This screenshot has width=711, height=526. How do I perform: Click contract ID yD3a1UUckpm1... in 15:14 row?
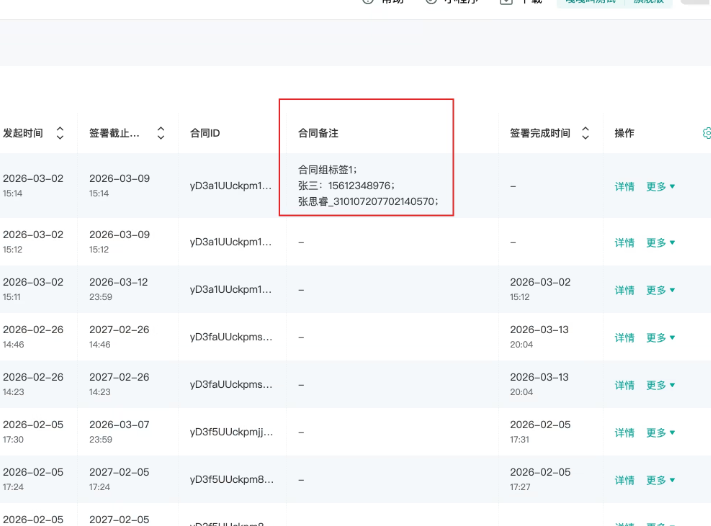[x=231, y=186]
